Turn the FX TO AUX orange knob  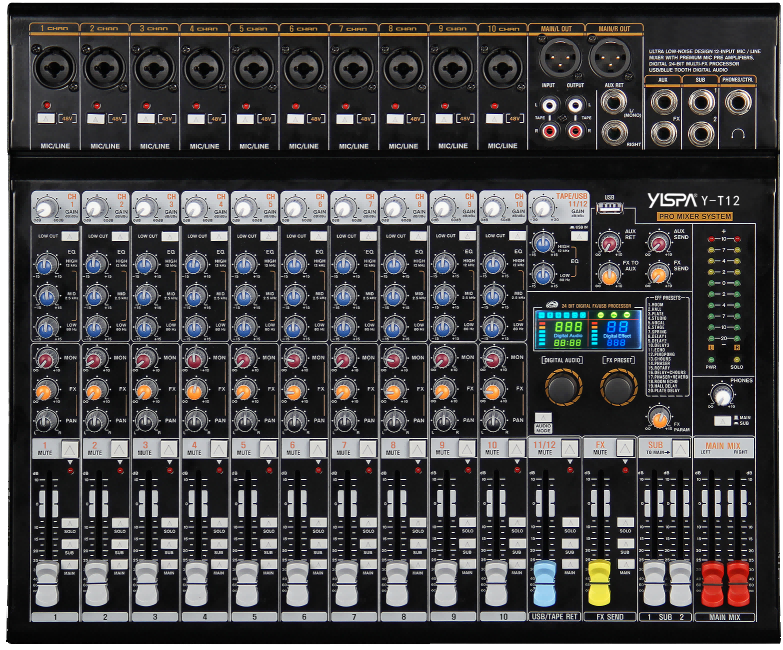pyautogui.click(x=609, y=275)
